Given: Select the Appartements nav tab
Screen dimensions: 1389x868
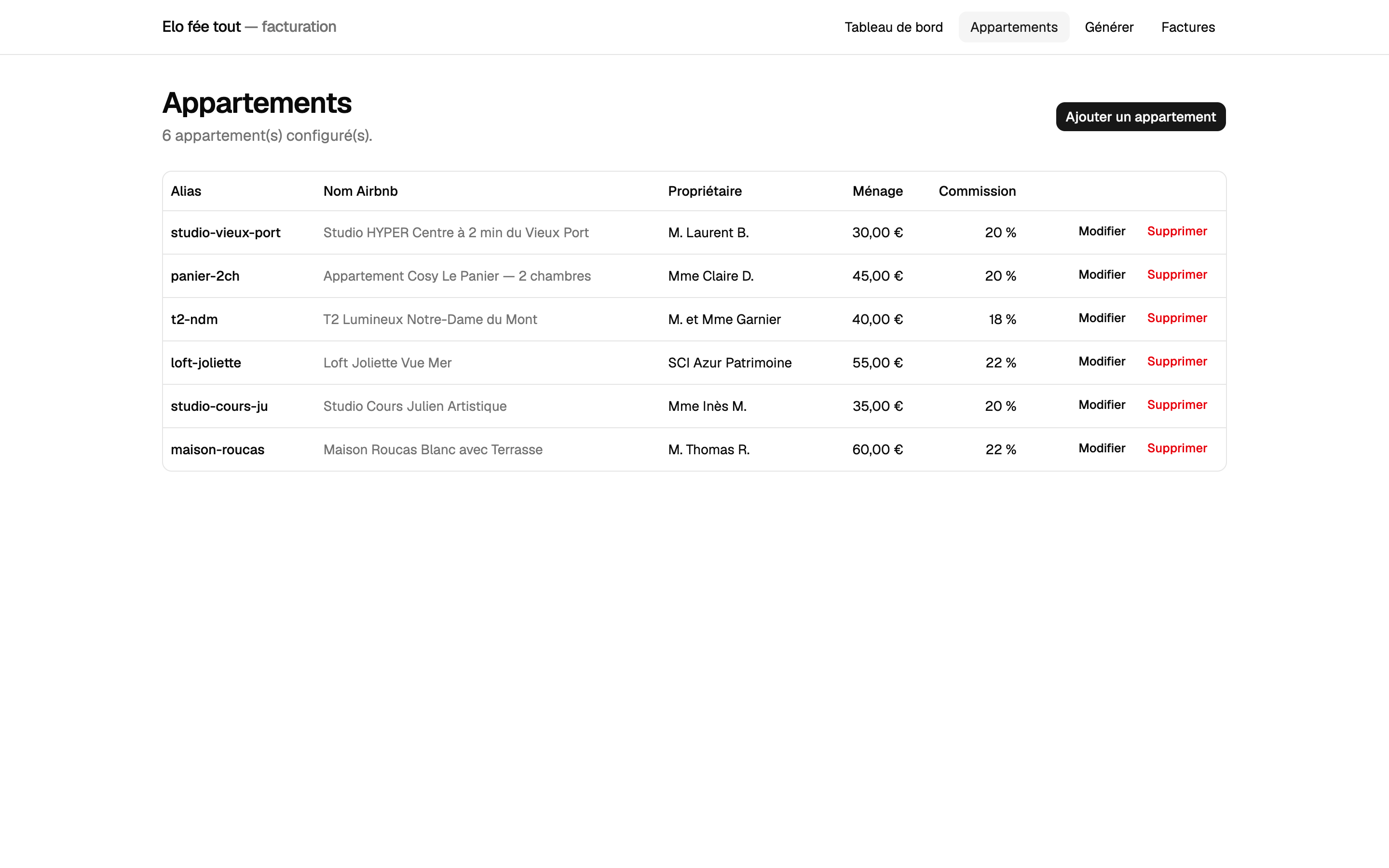Looking at the screenshot, I should [x=1014, y=27].
